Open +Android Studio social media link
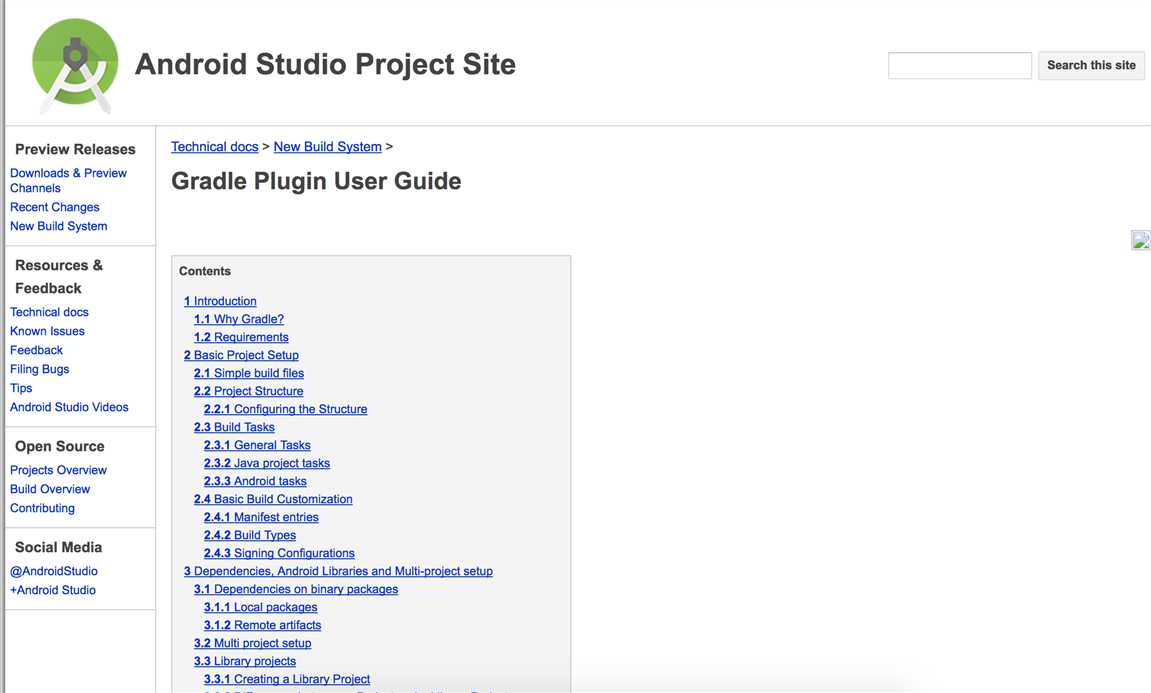This screenshot has width=1151, height=693. [53, 590]
